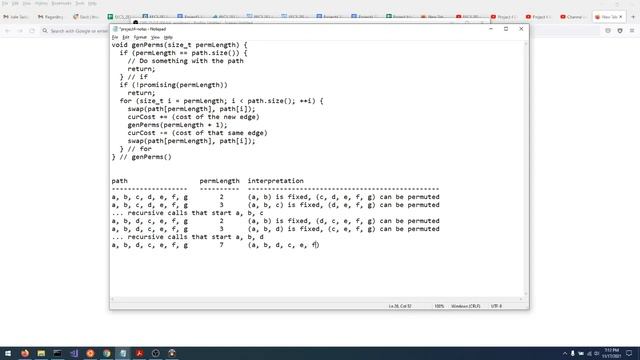Open File Explorer from the taskbar
This screenshot has height=360, width=640.
pos(41,353)
